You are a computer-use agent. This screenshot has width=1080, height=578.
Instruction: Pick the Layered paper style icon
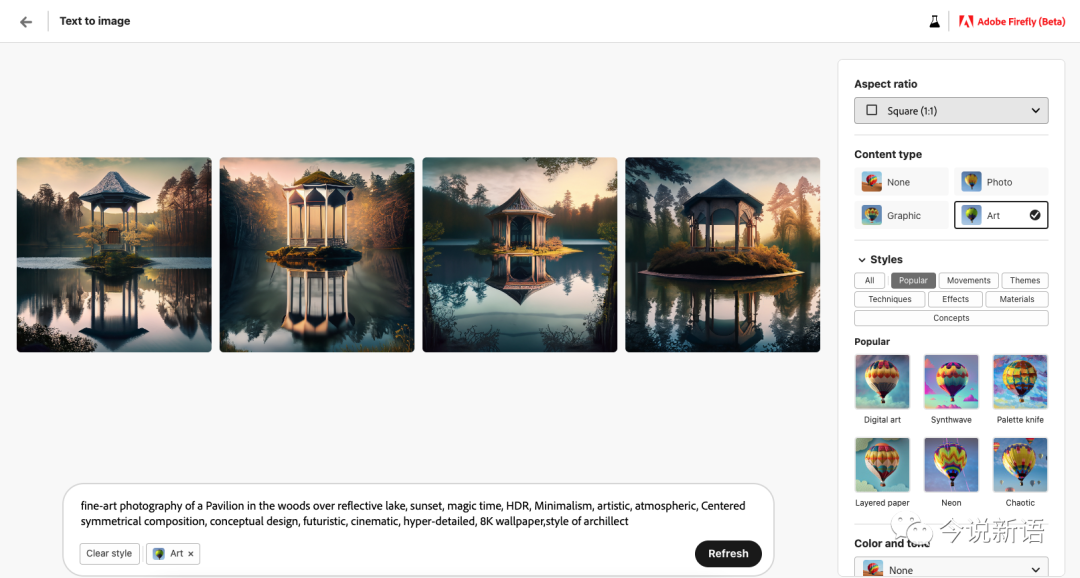[882, 465]
